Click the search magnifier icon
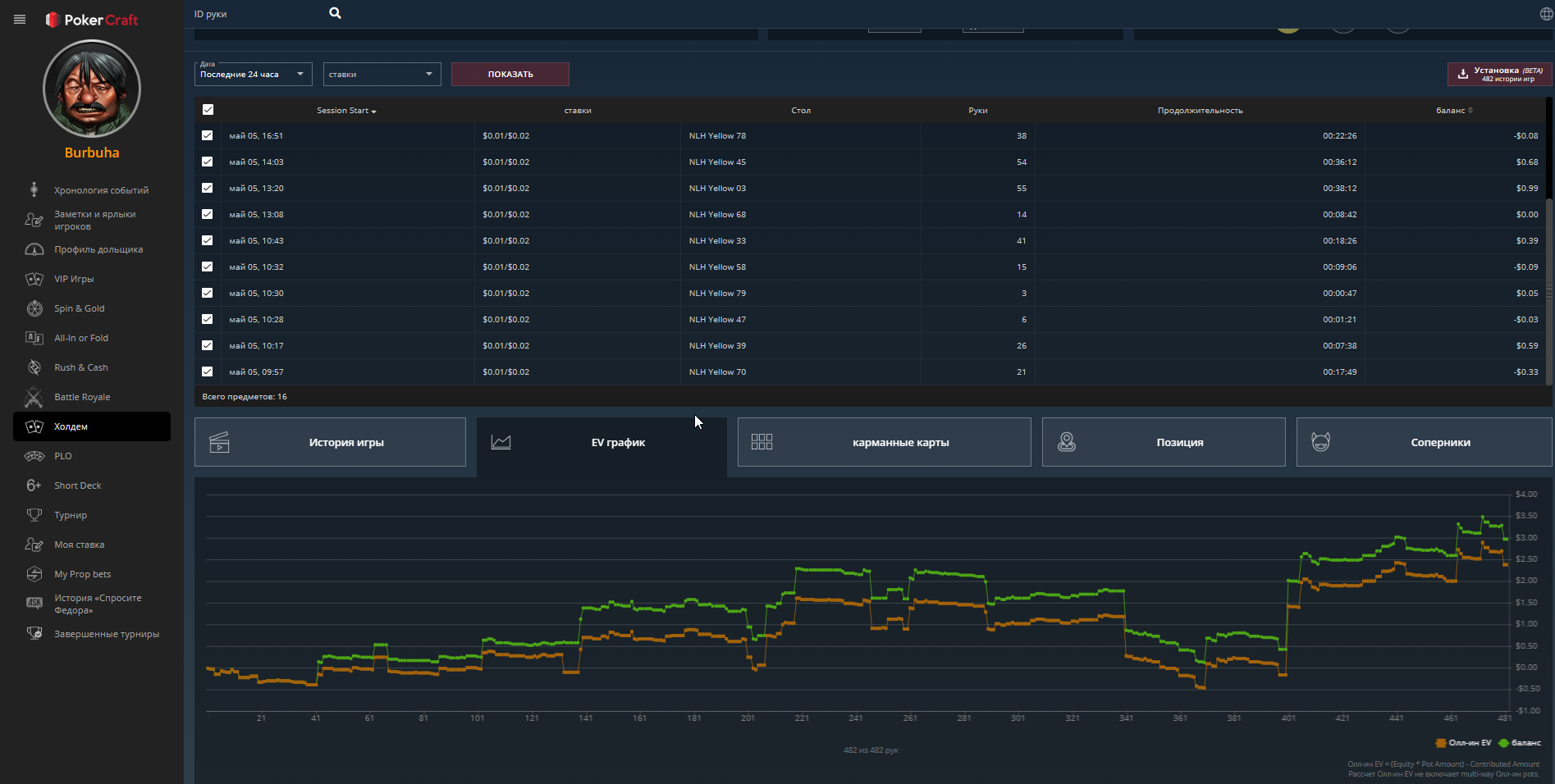Viewport: 1555px width, 784px height. 335,13
